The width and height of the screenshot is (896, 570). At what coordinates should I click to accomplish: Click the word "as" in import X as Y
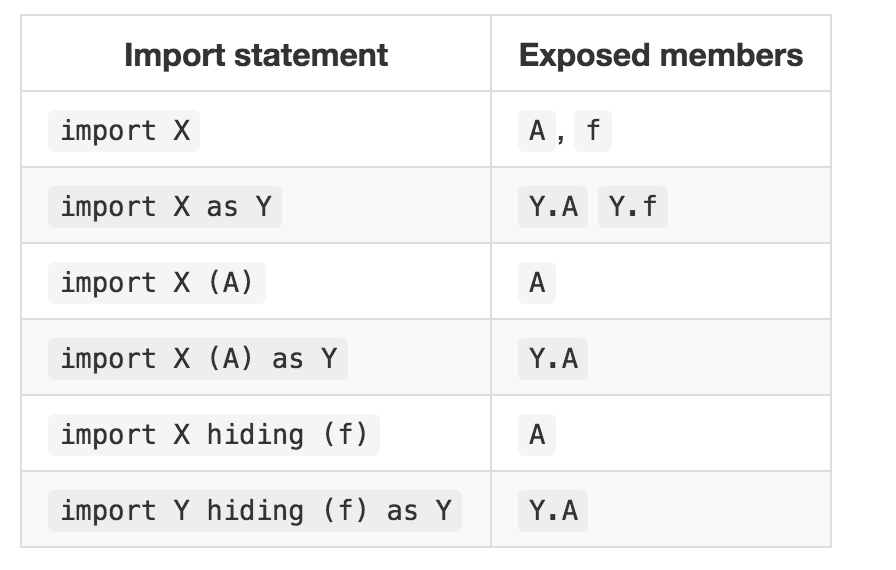click(x=222, y=207)
